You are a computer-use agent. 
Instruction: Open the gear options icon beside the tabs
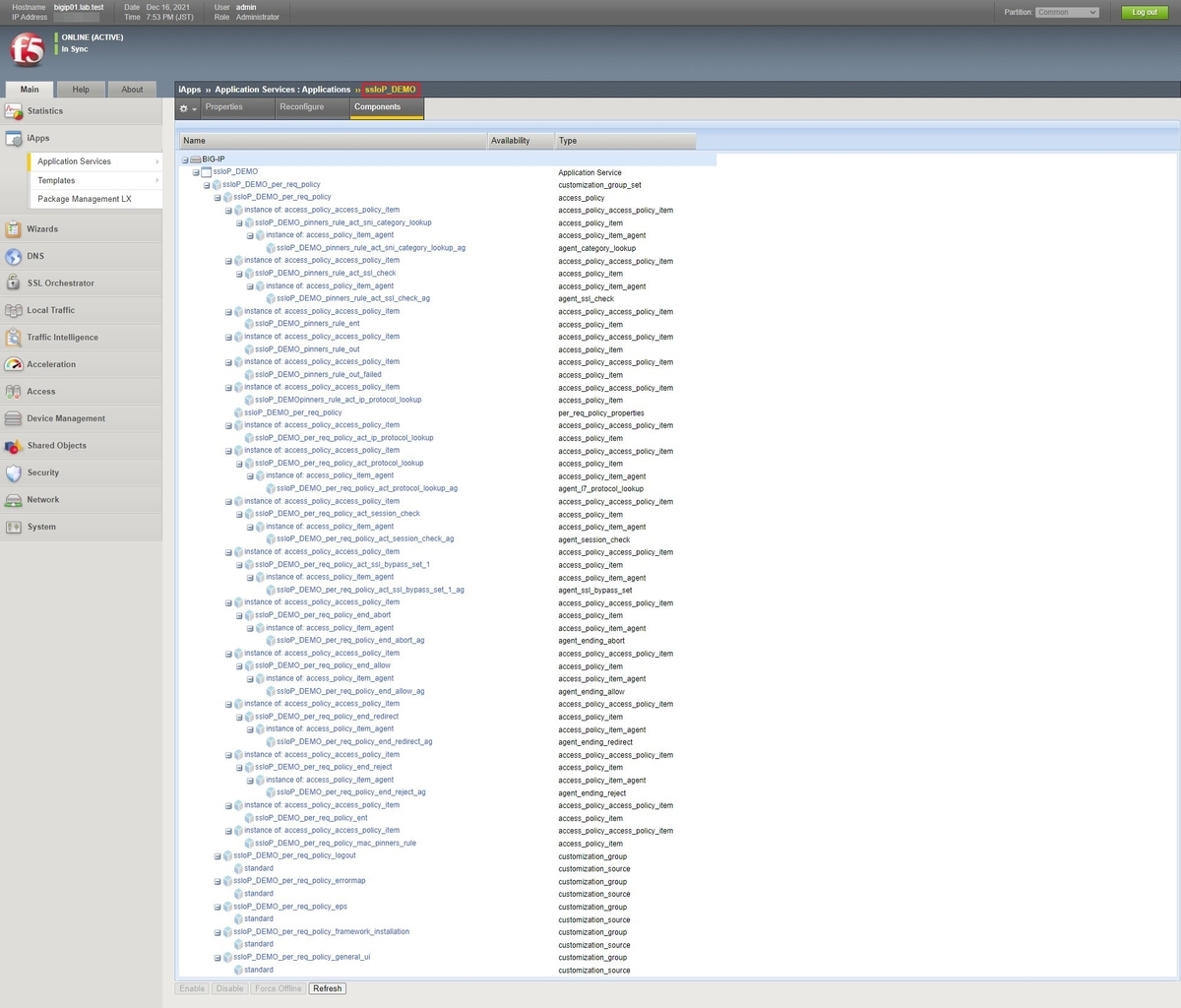coord(184,108)
